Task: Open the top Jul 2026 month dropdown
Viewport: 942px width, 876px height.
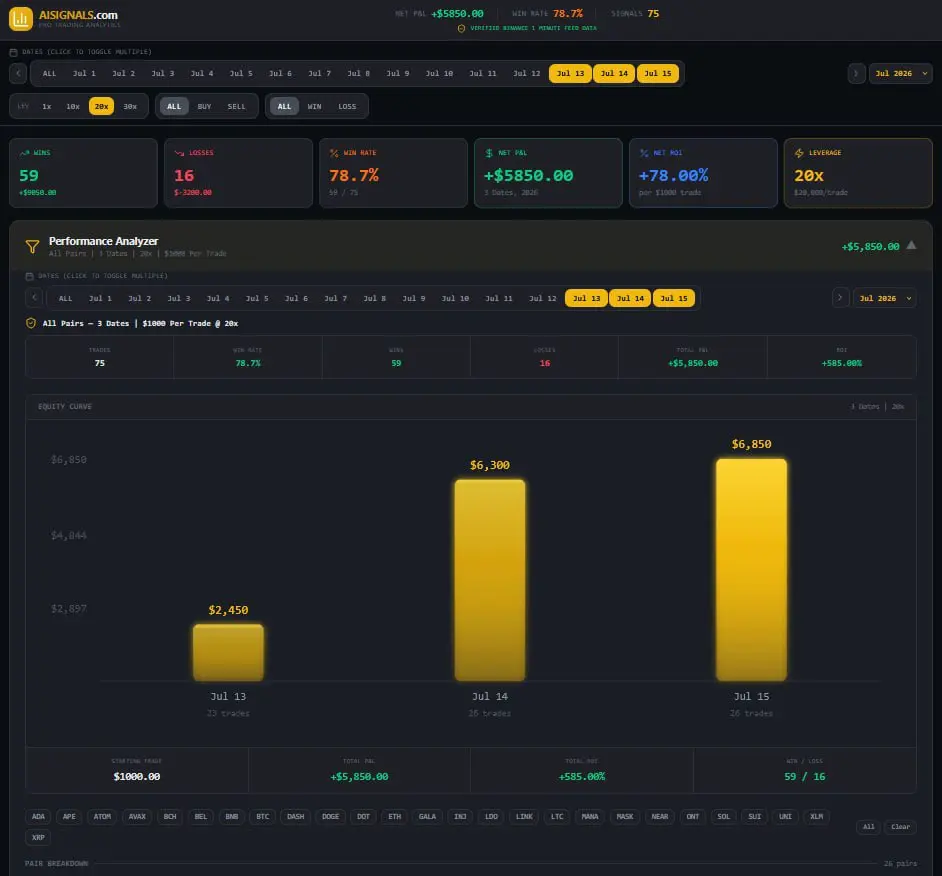Action: pyautogui.click(x=901, y=73)
